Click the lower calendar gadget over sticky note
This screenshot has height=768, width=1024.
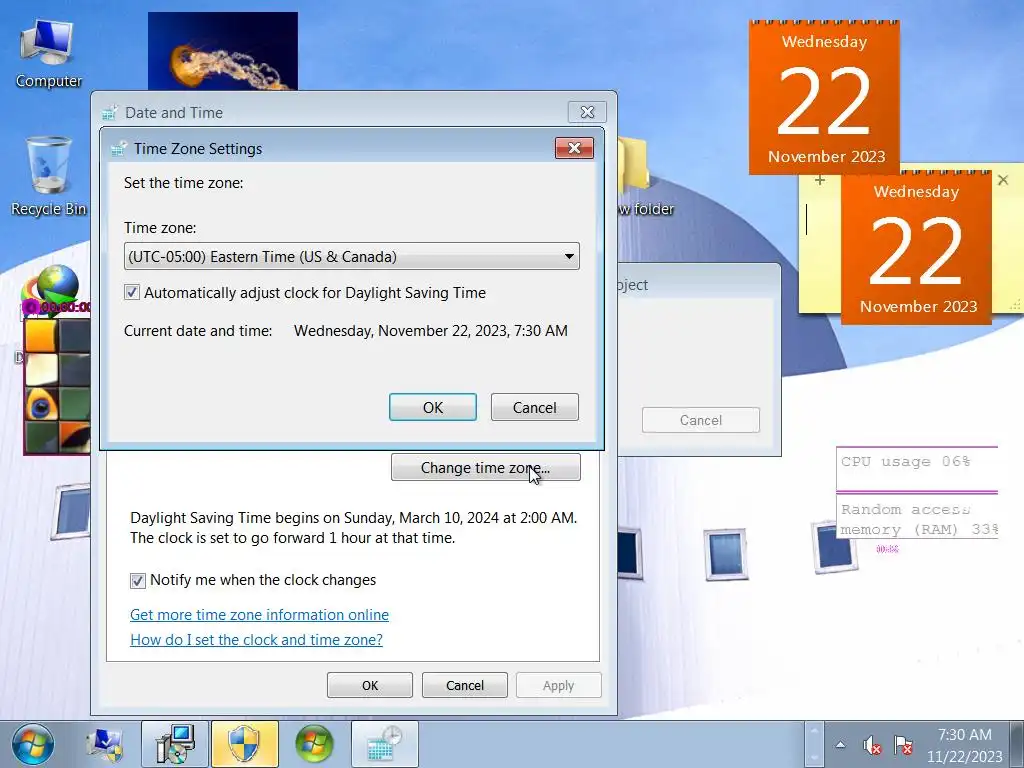click(x=916, y=247)
